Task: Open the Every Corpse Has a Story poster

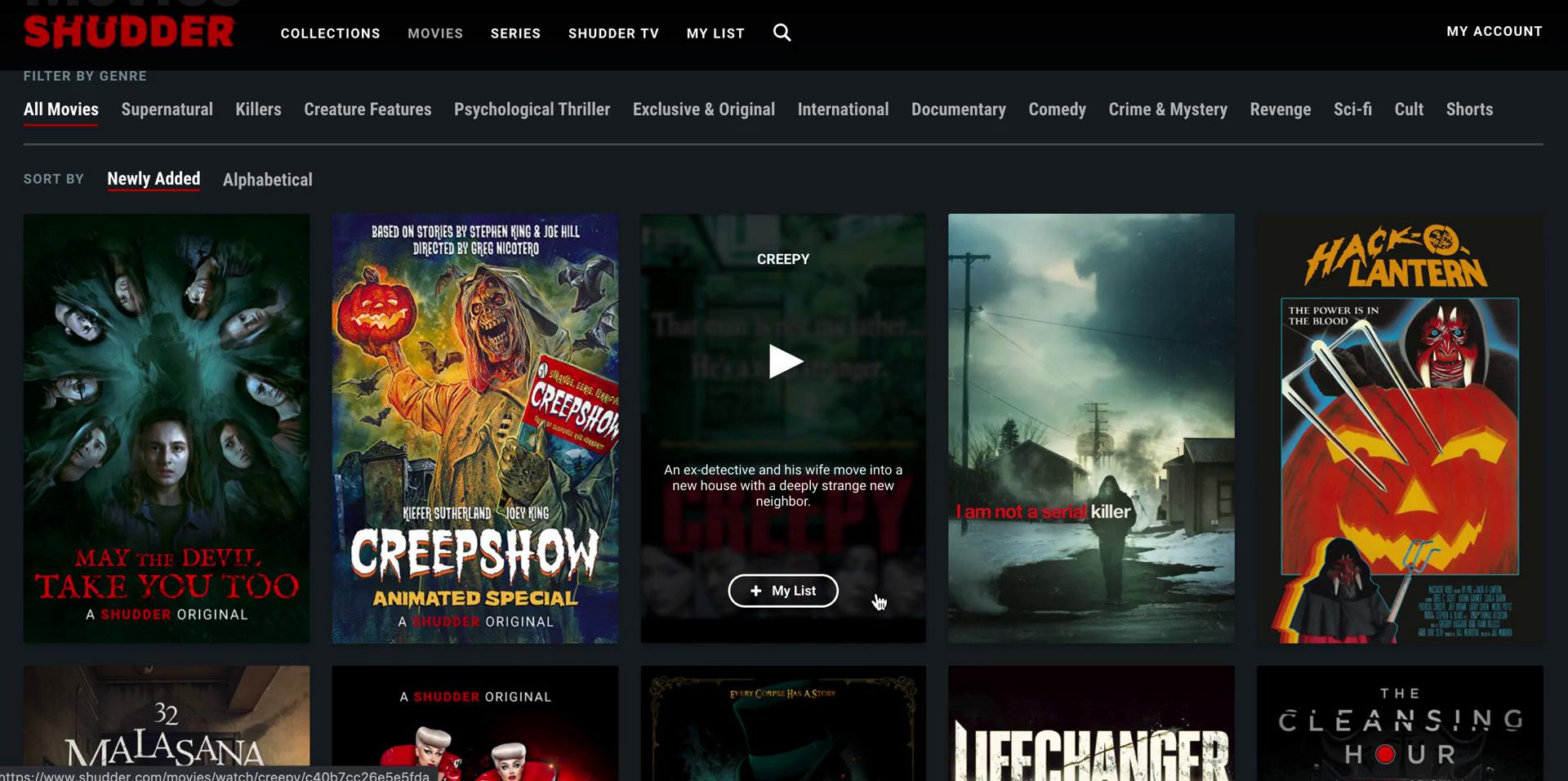Action: (783, 723)
